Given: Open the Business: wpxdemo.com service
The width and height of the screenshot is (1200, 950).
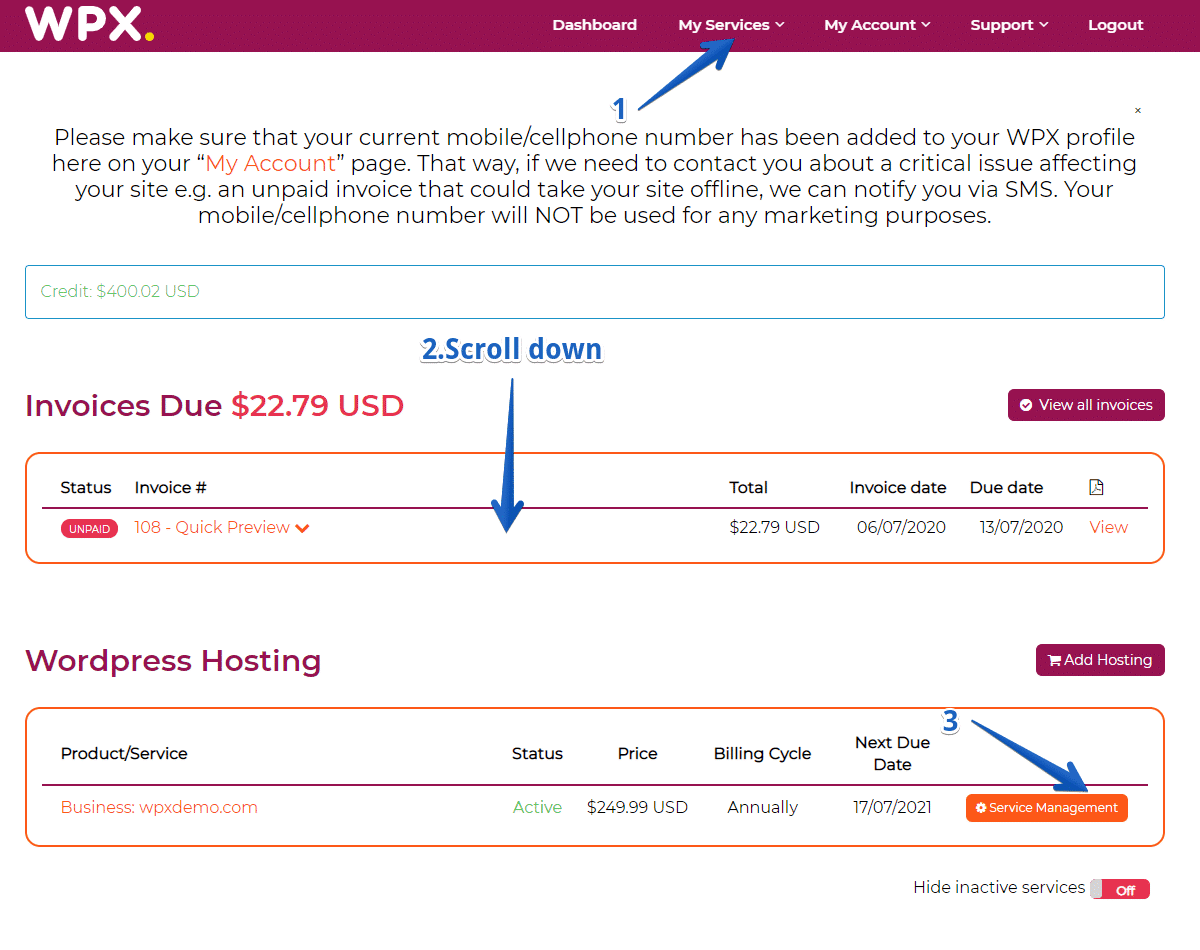Looking at the screenshot, I should pyautogui.click(x=159, y=807).
